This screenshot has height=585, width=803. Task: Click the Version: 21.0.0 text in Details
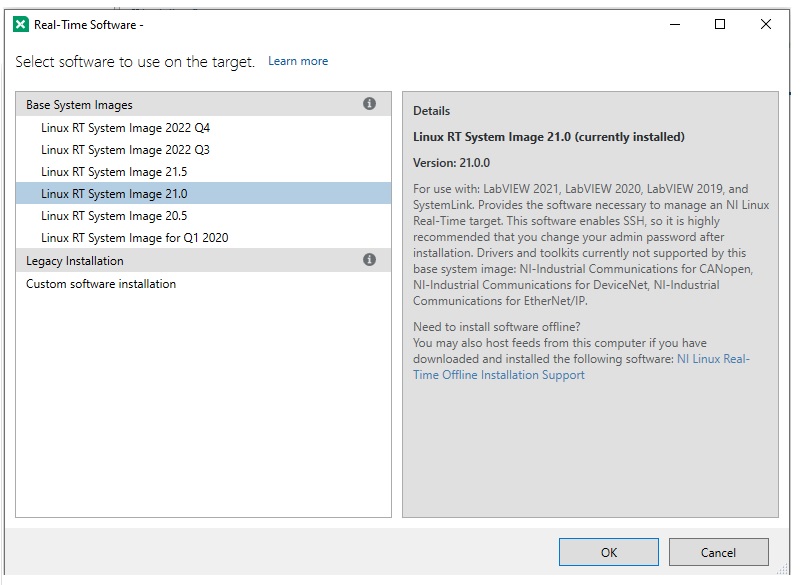[x=451, y=163]
